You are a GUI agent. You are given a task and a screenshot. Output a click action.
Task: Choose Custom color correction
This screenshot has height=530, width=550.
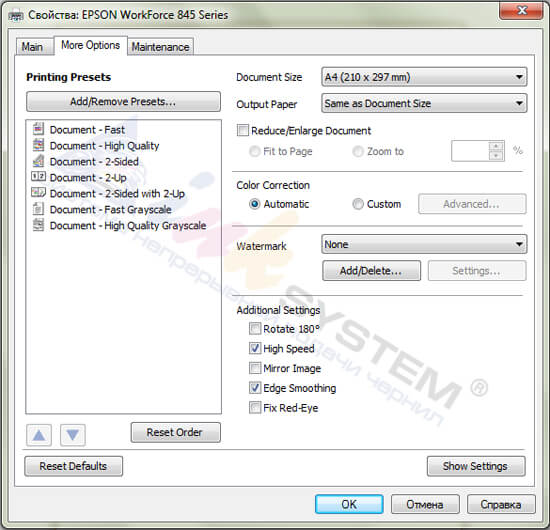tap(358, 204)
